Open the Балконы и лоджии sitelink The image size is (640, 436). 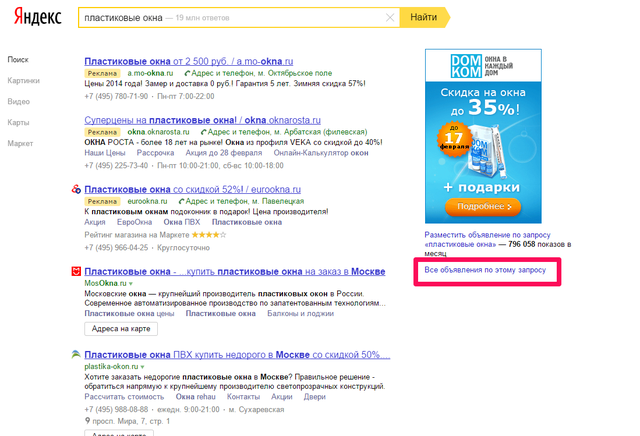pos(300,314)
